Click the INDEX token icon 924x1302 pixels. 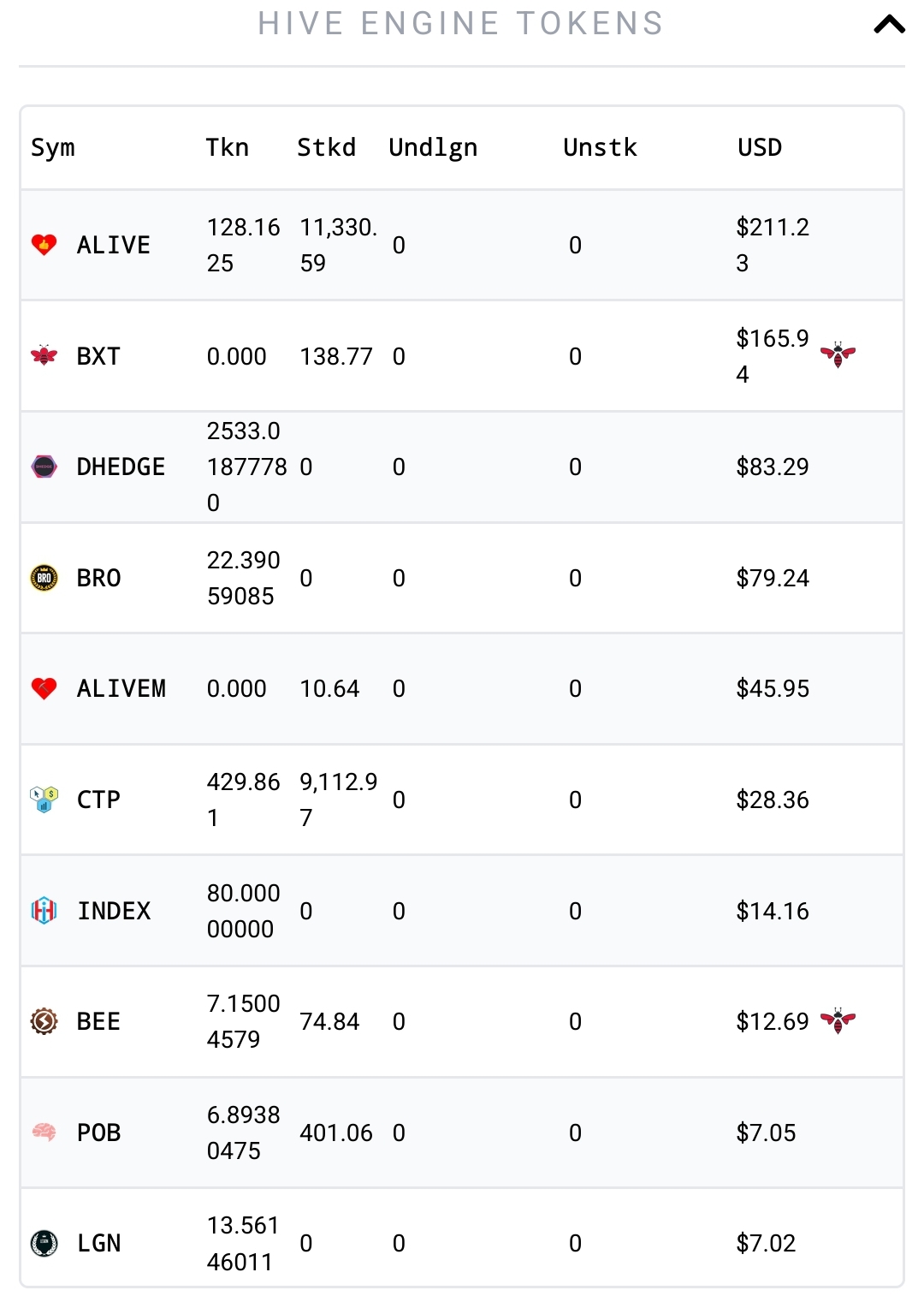[x=44, y=910]
